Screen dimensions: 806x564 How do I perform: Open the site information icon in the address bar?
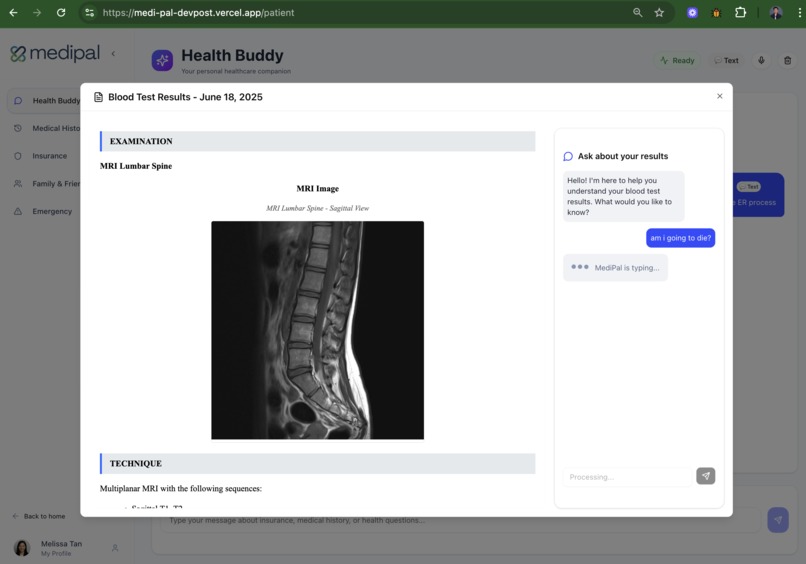tap(89, 13)
